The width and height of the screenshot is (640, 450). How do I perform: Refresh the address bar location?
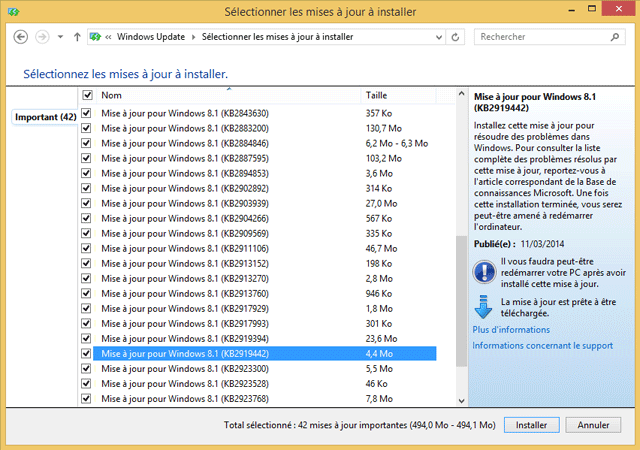click(456, 37)
